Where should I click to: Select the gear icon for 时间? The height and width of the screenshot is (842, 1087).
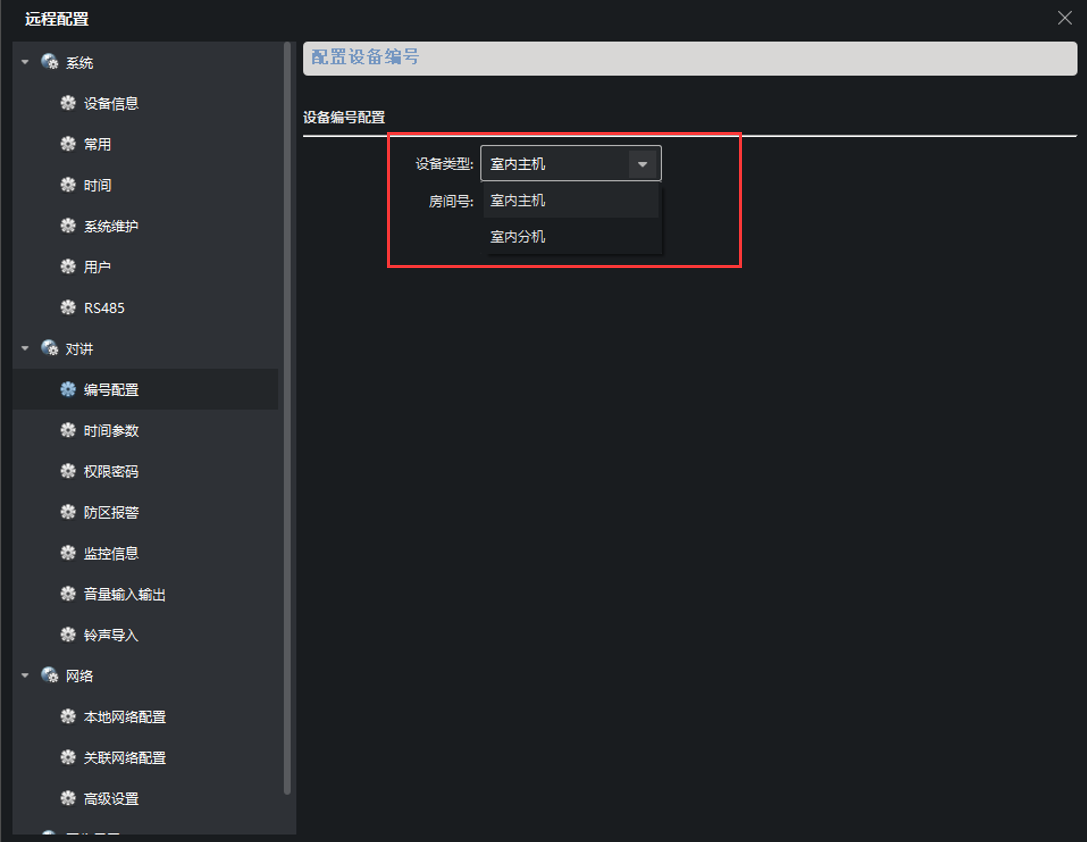coord(68,185)
